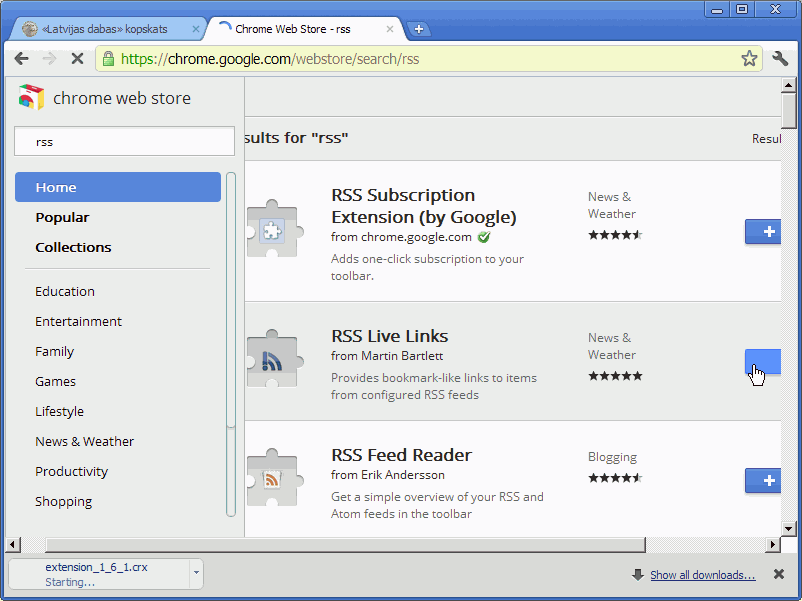Click the verified checkmark next to chrome.google.com
The height and width of the screenshot is (601, 802).
point(483,237)
